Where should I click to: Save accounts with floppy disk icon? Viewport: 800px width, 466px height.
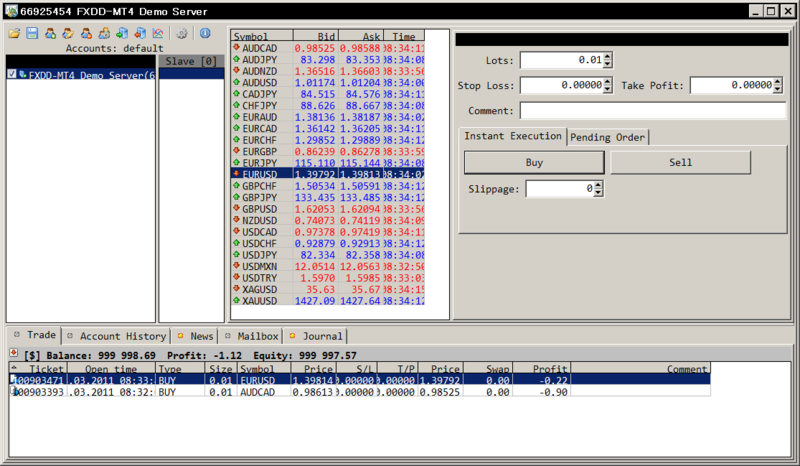tap(32, 34)
